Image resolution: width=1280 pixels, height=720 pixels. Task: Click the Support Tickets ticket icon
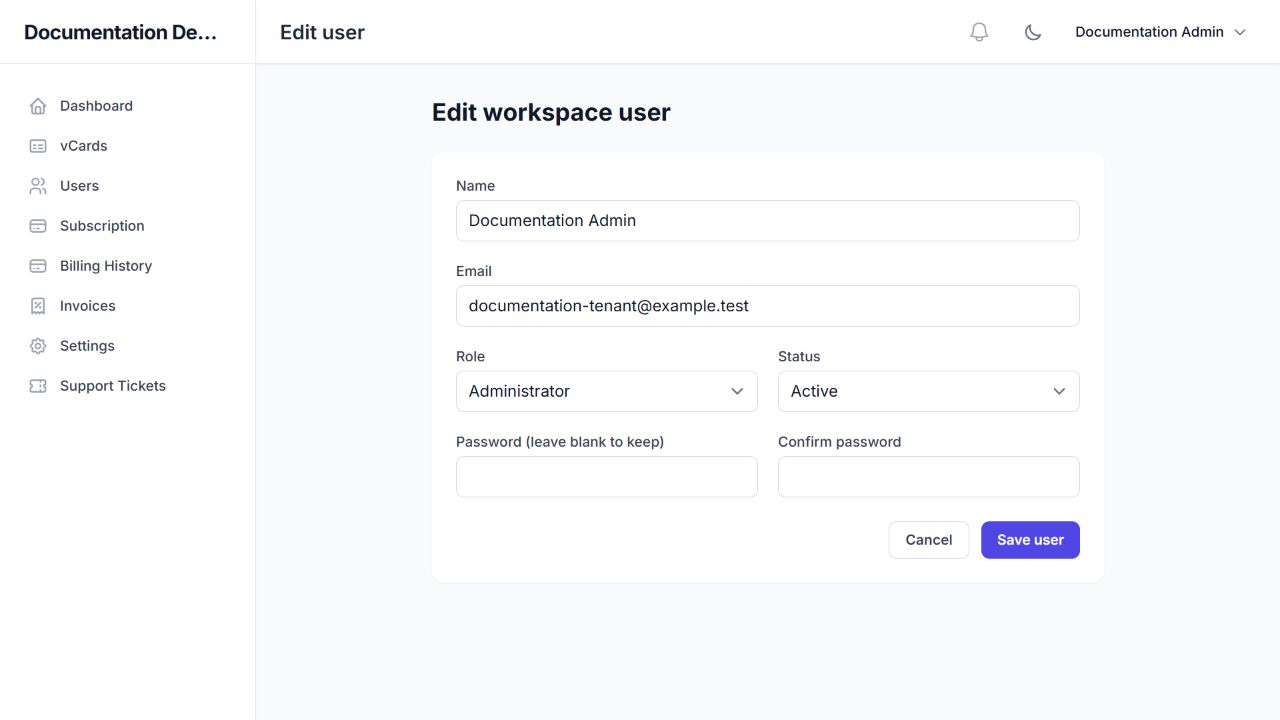coord(38,386)
